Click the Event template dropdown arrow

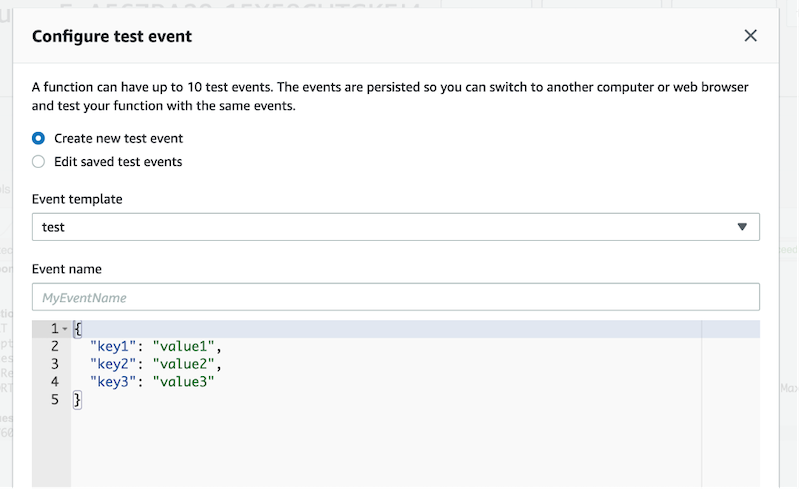click(742, 227)
